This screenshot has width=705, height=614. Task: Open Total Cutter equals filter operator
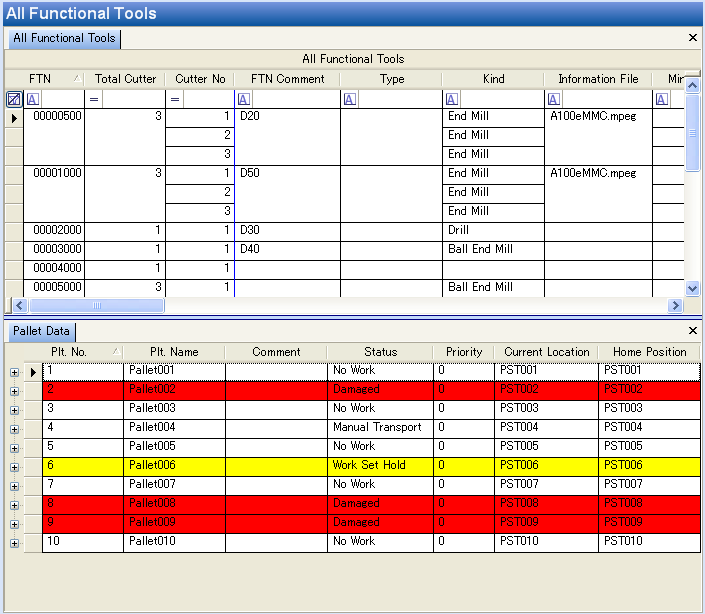click(x=94, y=99)
